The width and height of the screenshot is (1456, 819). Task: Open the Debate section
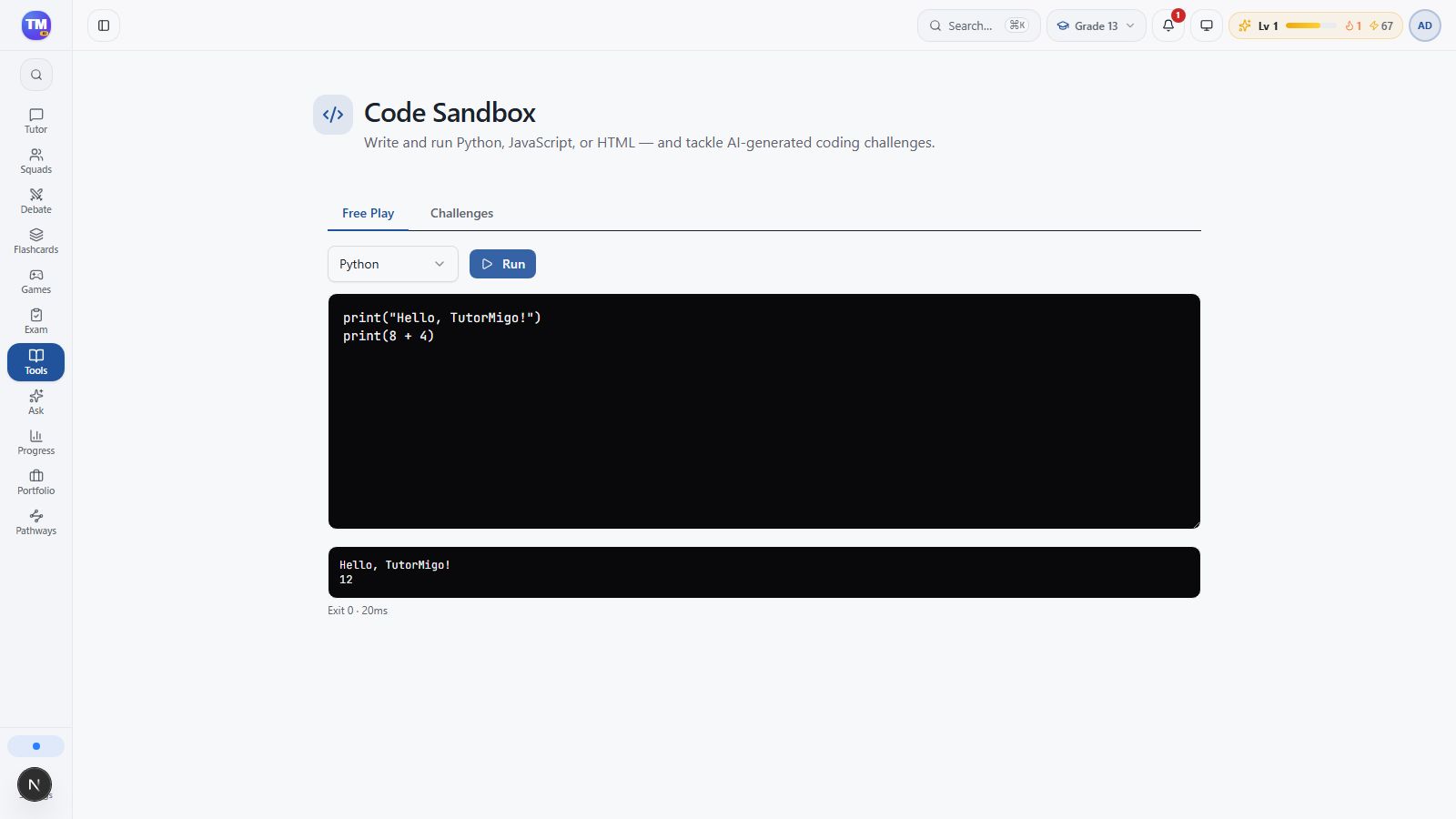pos(35,201)
